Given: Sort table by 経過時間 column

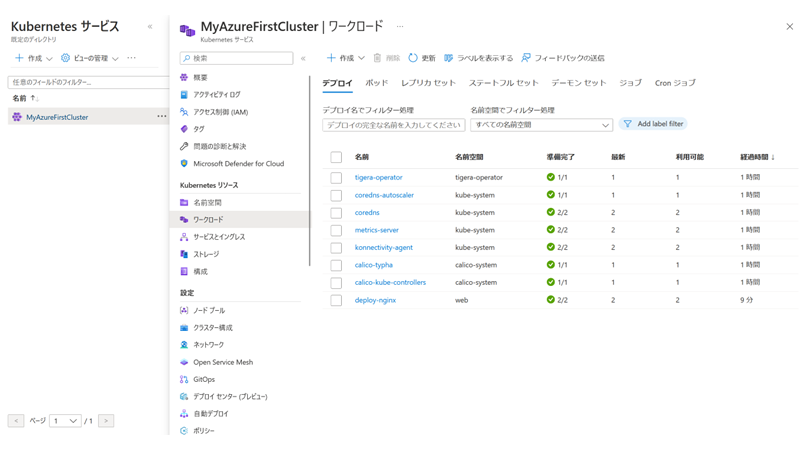Looking at the screenshot, I should click(757, 157).
